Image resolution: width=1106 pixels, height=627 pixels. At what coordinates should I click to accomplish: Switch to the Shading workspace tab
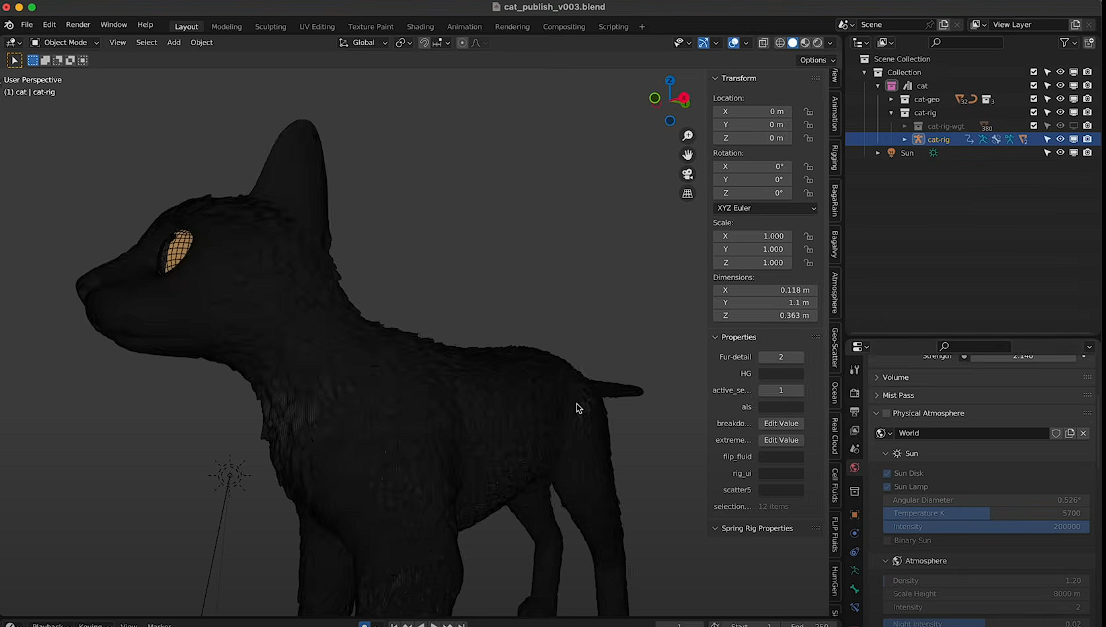point(420,27)
